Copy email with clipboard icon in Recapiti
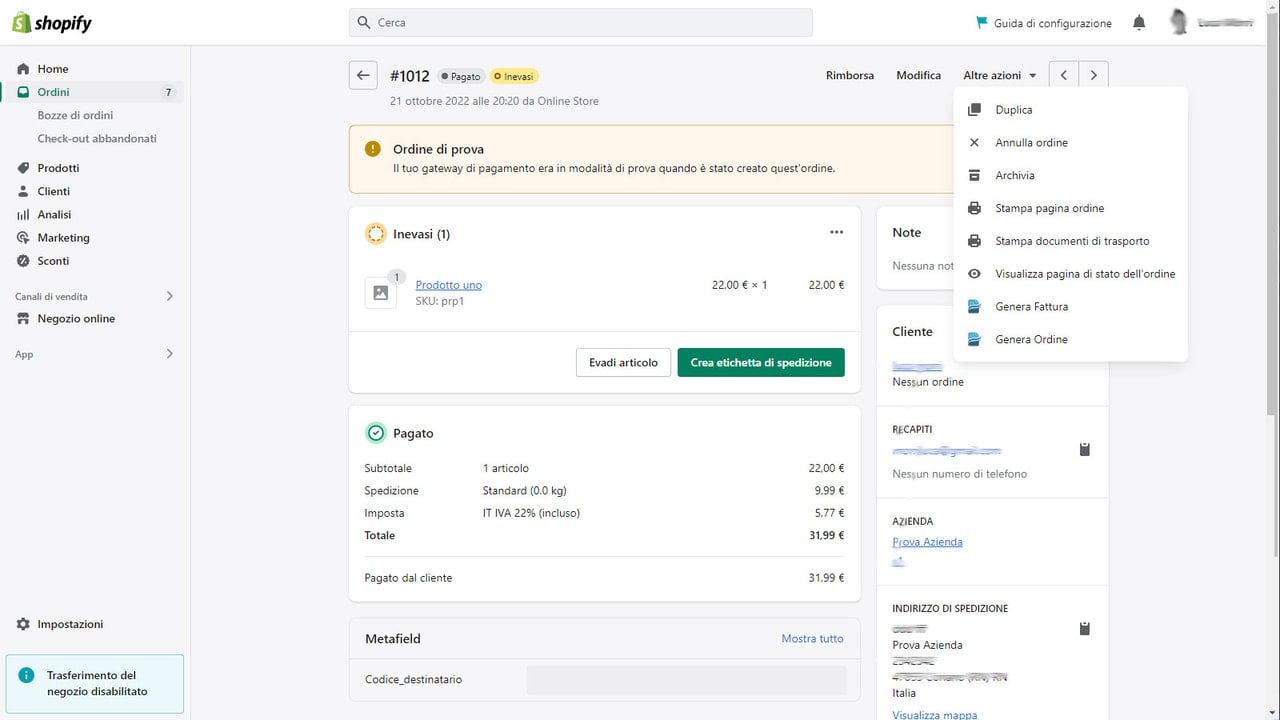Viewport: 1280px width, 720px height. [x=1085, y=450]
